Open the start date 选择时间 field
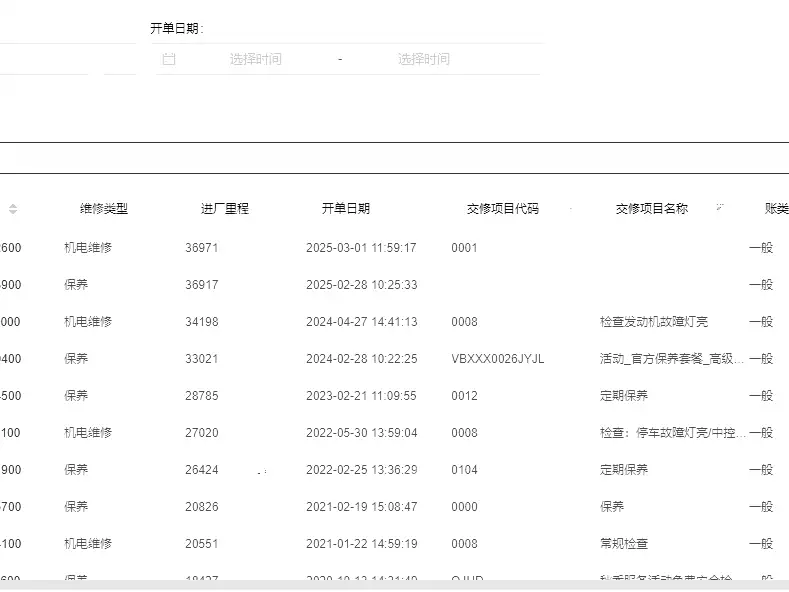The height and width of the screenshot is (592, 789). coord(255,59)
